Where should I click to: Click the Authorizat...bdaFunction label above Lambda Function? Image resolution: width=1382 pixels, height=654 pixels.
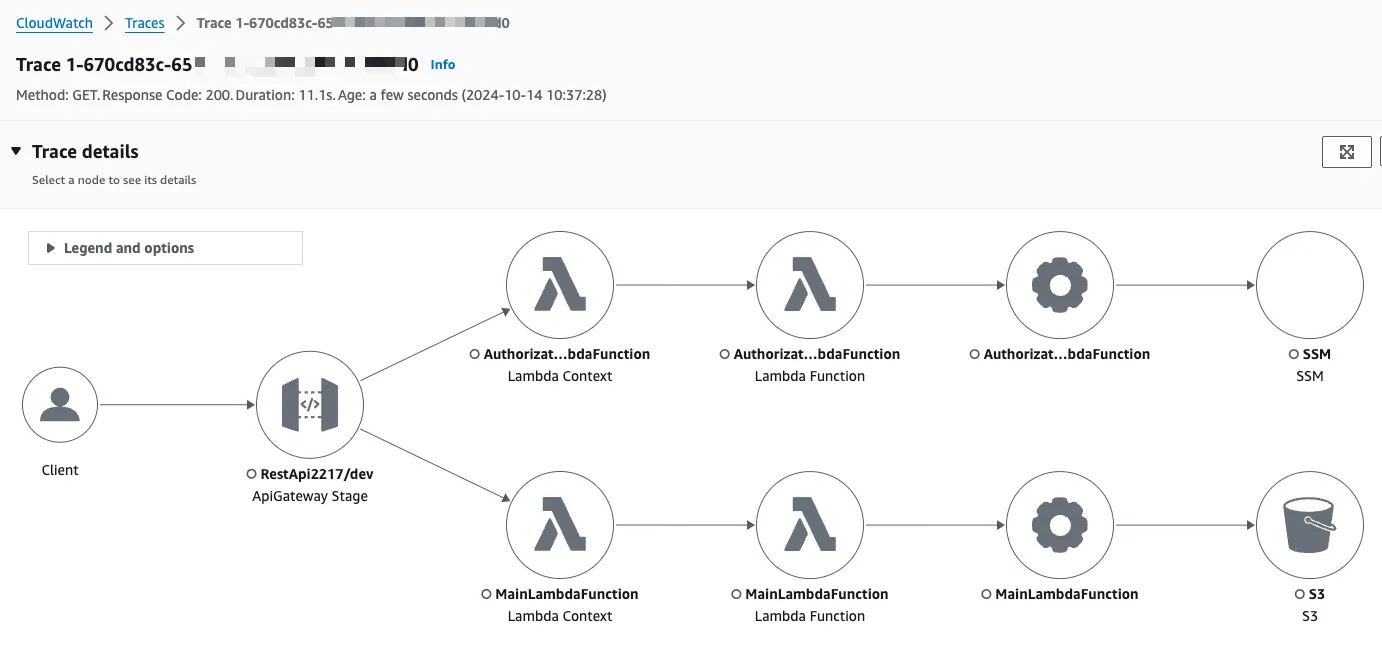817,354
